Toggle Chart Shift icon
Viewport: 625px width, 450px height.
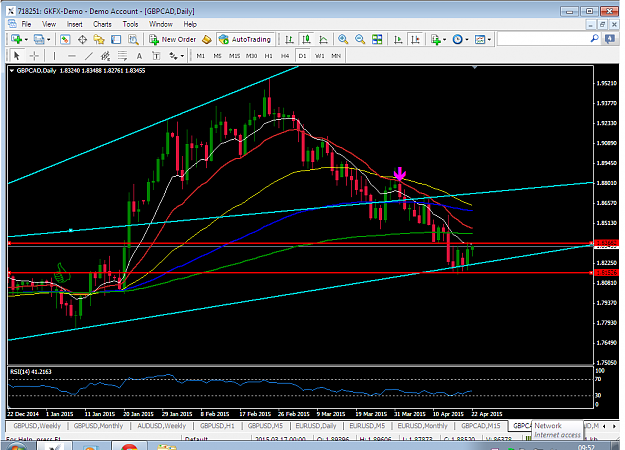pos(415,39)
